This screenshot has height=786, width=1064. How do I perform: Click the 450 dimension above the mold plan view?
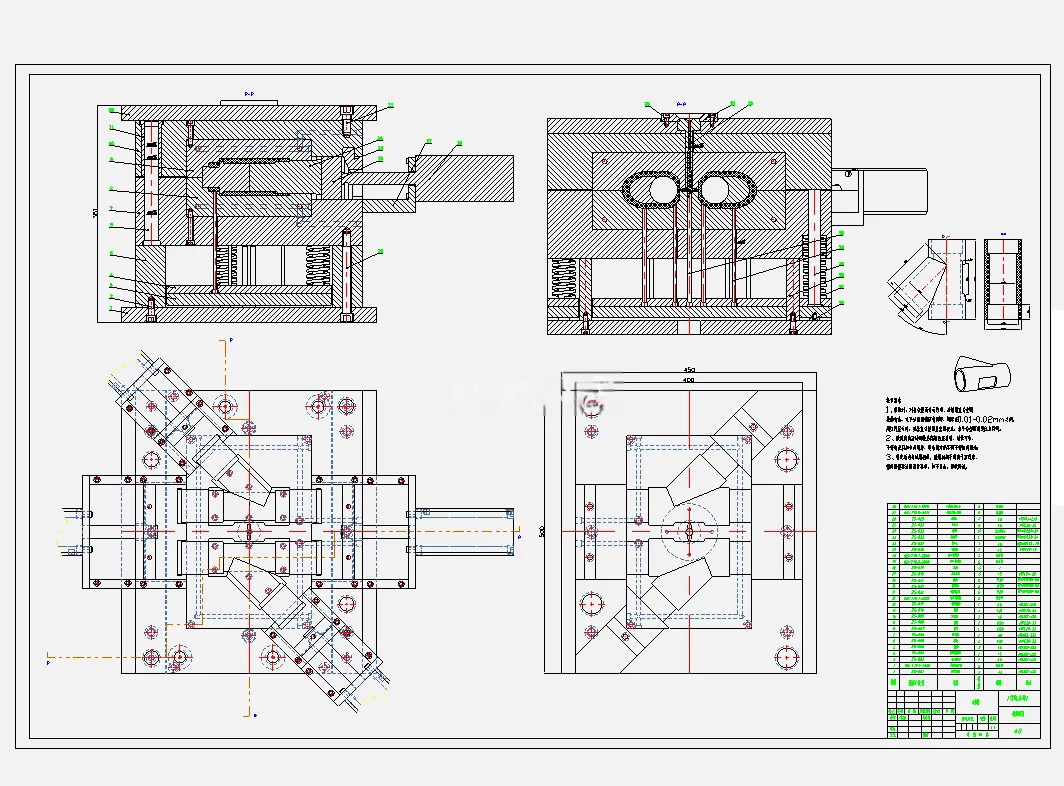click(689, 370)
